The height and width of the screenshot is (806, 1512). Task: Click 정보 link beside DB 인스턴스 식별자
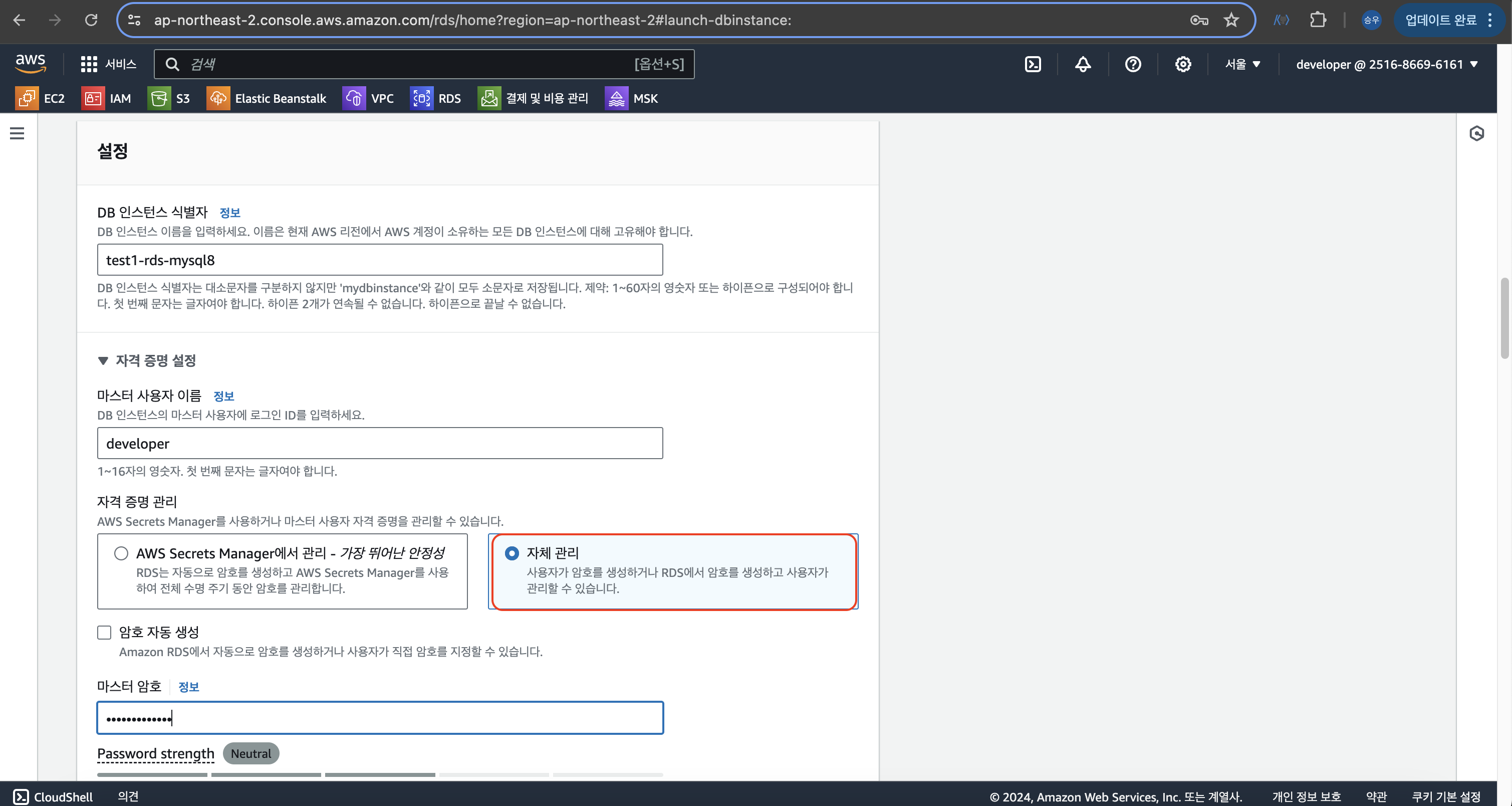pyautogui.click(x=229, y=213)
